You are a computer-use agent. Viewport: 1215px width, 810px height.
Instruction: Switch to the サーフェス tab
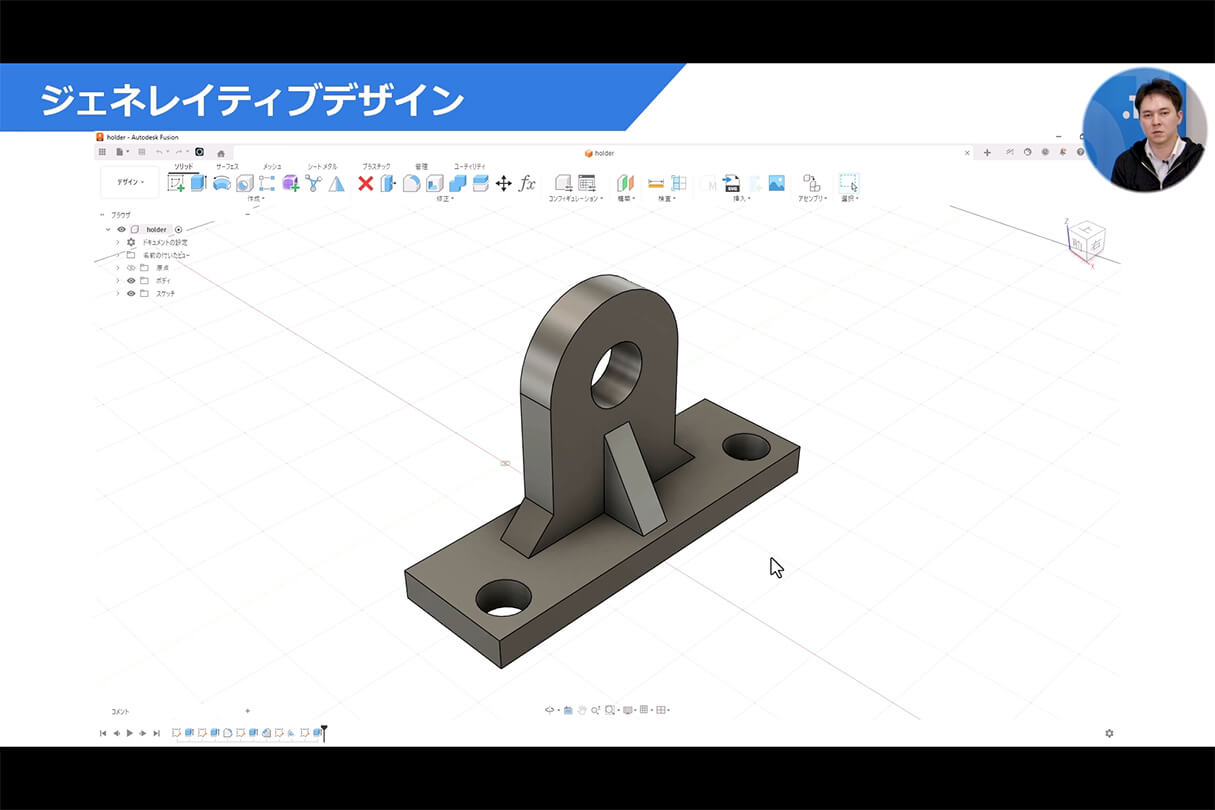227,166
